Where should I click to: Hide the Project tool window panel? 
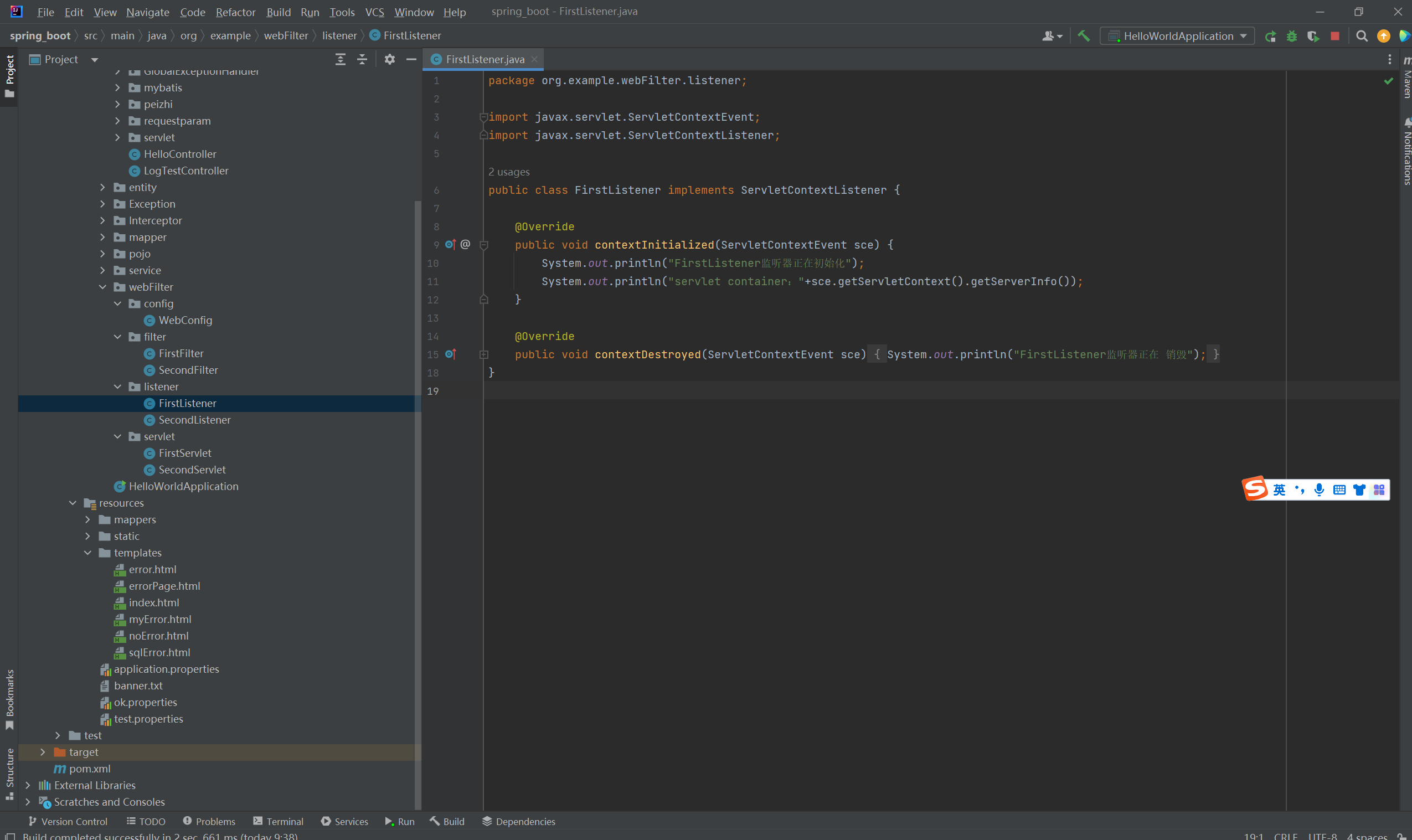[411, 59]
